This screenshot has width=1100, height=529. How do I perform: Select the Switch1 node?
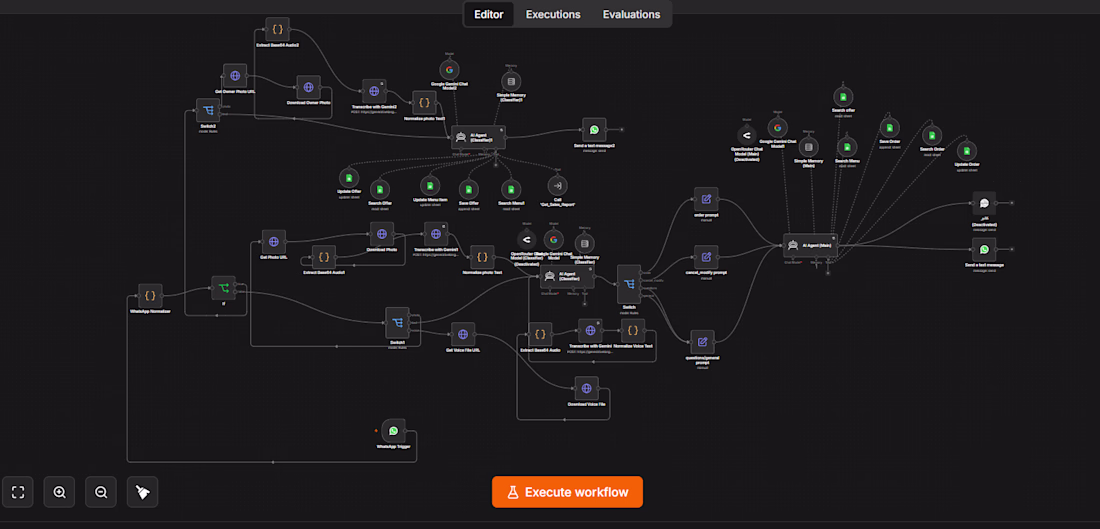pyautogui.click(x=398, y=323)
